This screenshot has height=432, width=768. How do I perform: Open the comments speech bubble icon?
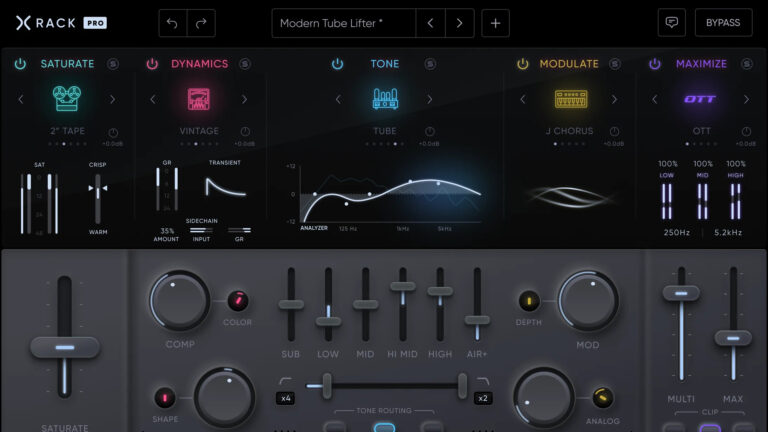point(672,23)
